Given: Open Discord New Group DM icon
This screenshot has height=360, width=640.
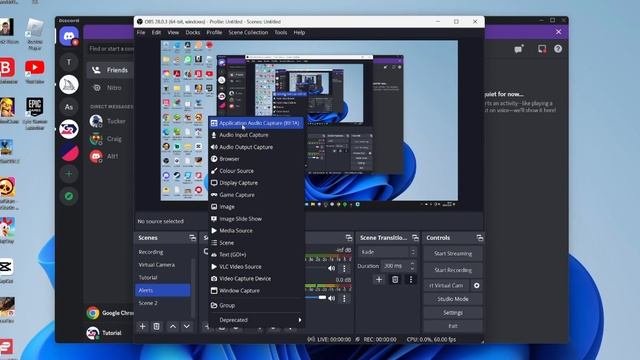Looking at the screenshot, I should tap(518, 49).
